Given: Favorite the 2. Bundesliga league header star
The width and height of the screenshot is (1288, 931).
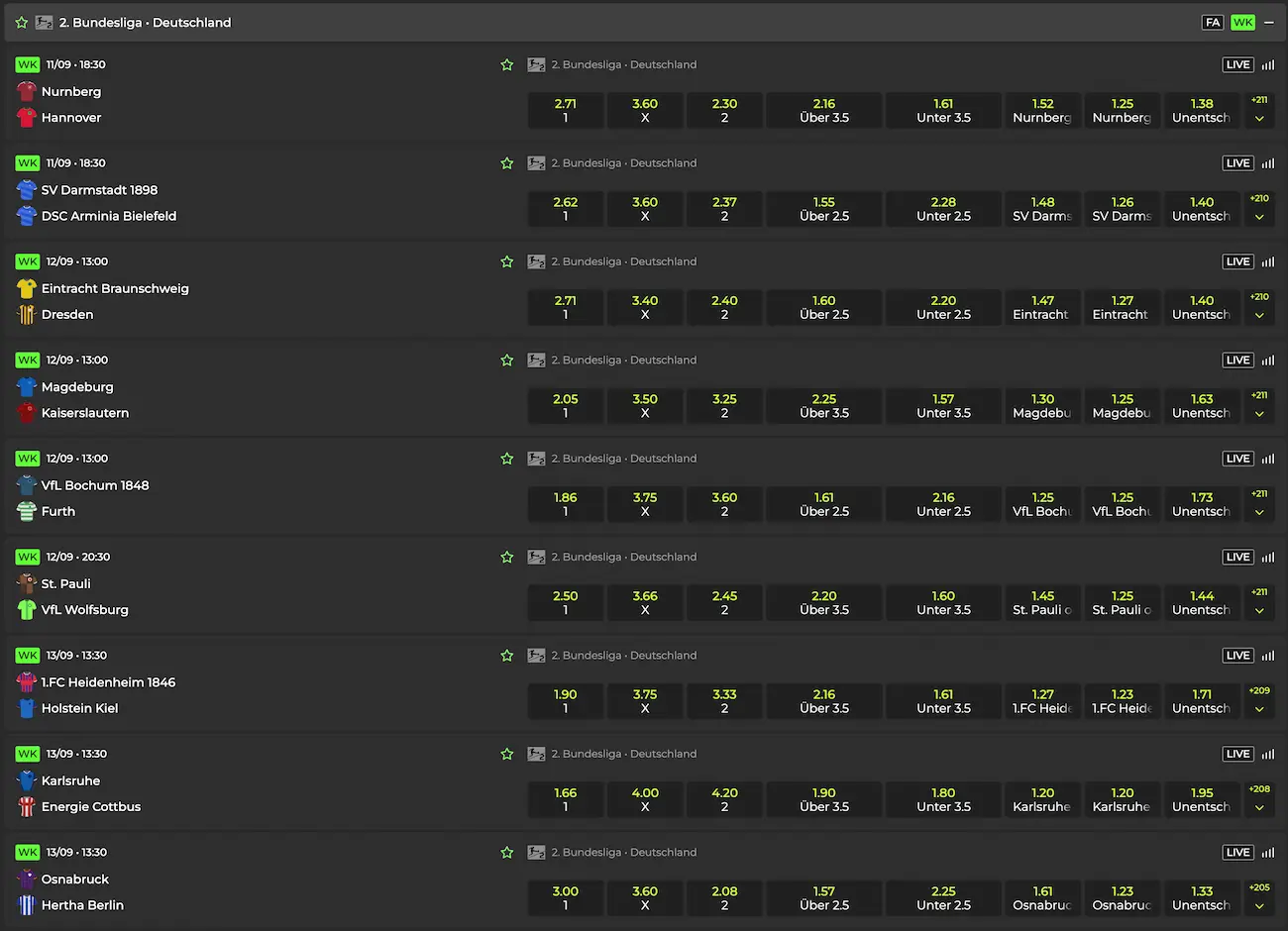Looking at the screenshot, I should point(22,22).
